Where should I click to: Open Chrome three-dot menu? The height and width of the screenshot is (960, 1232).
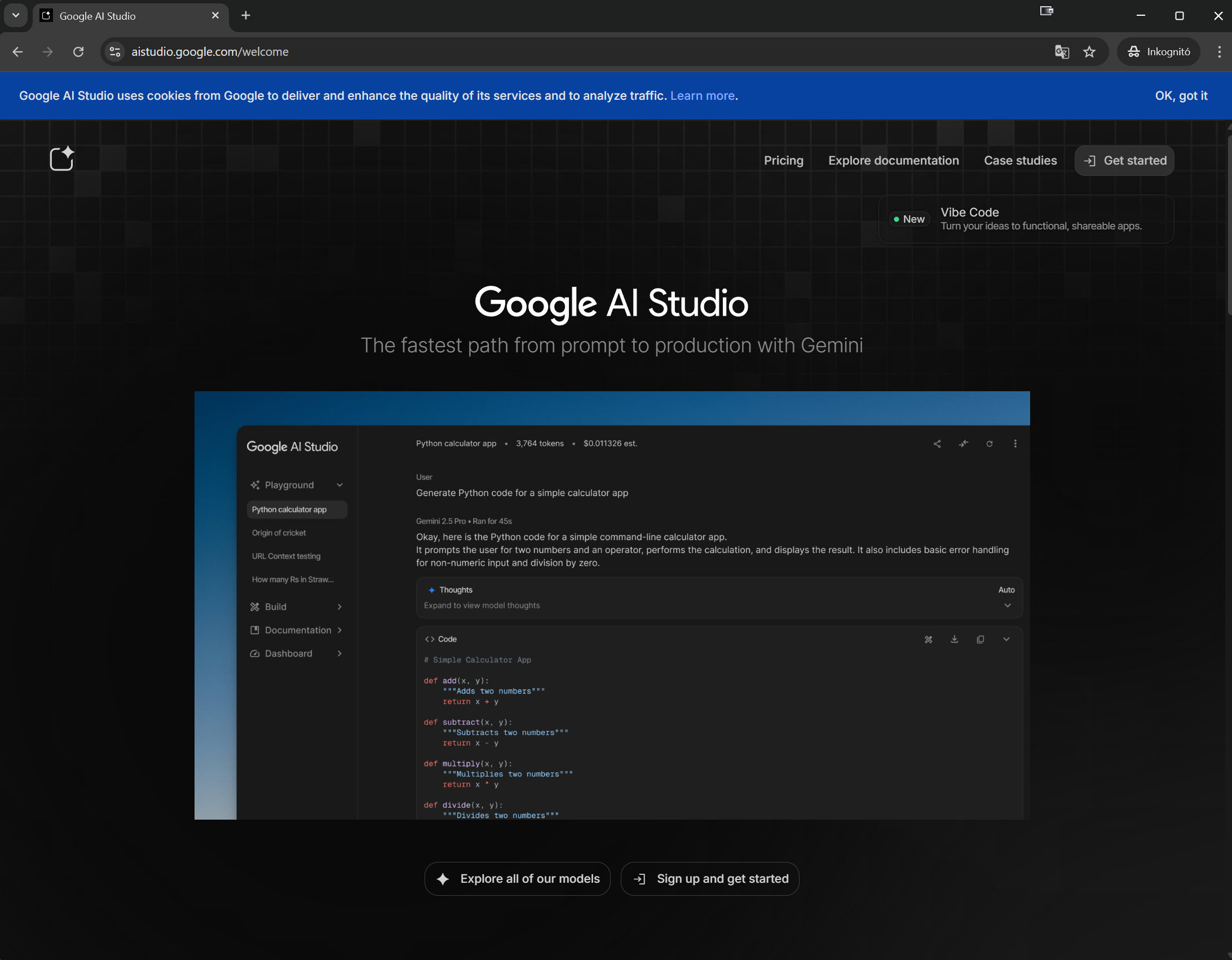[x=1219, y=52]
